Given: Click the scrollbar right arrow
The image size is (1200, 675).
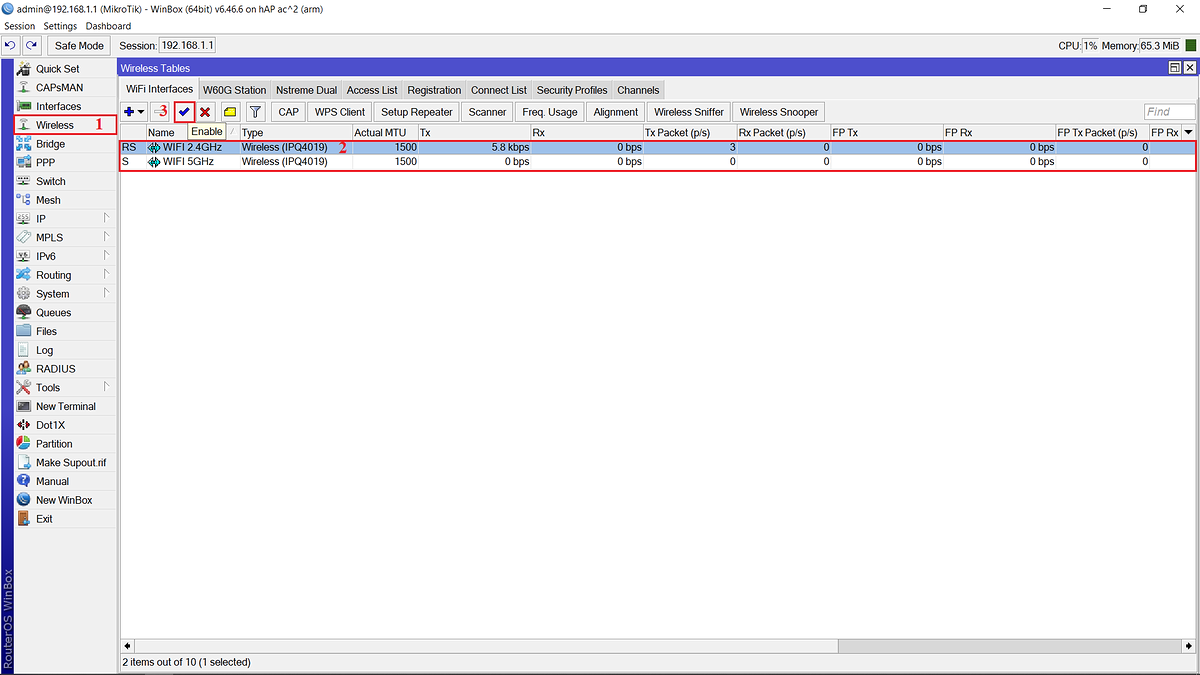Looking at the screenshot, I should (1190, 647).
